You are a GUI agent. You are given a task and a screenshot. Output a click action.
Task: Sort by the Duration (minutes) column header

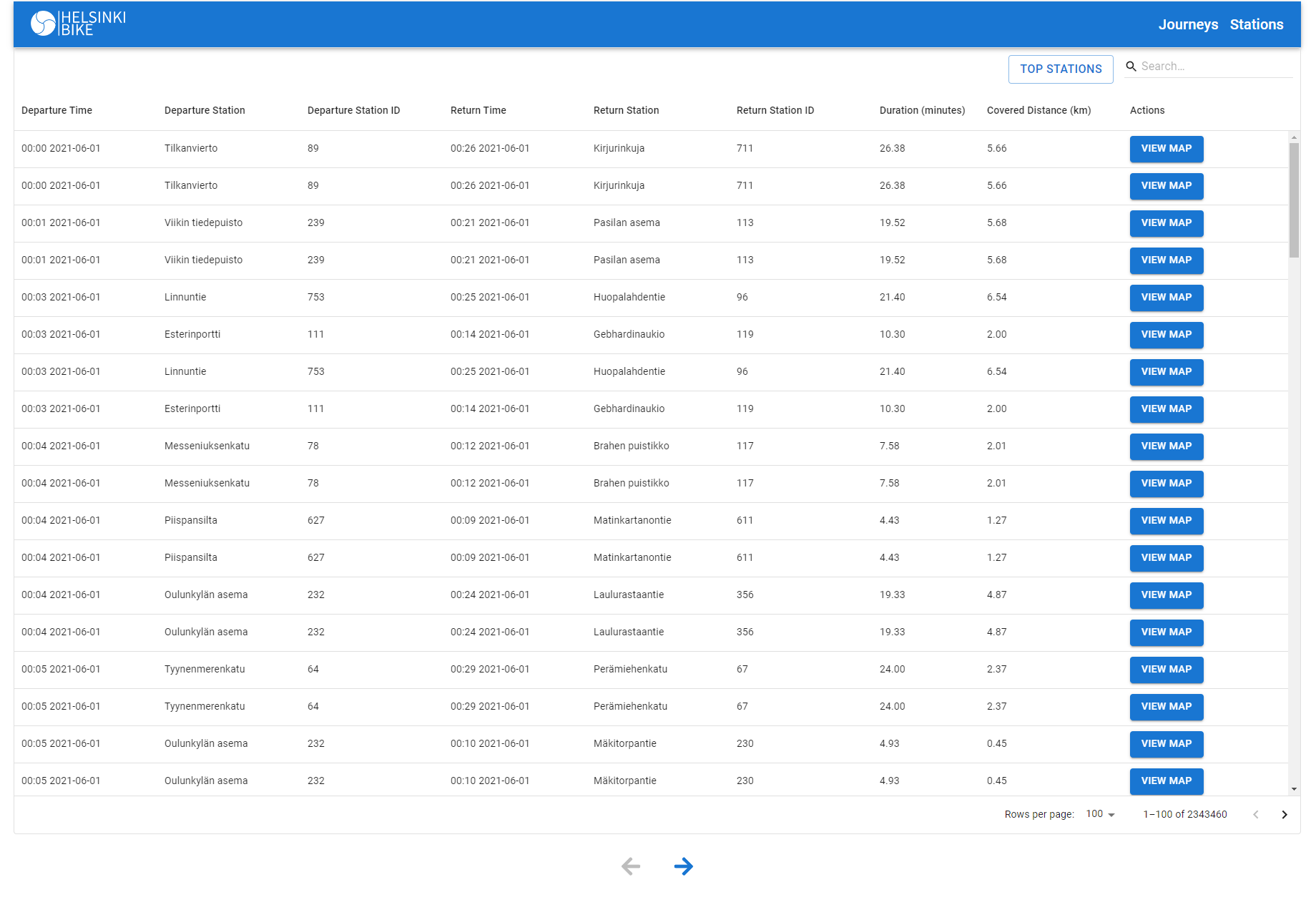(x=922, y=110)
